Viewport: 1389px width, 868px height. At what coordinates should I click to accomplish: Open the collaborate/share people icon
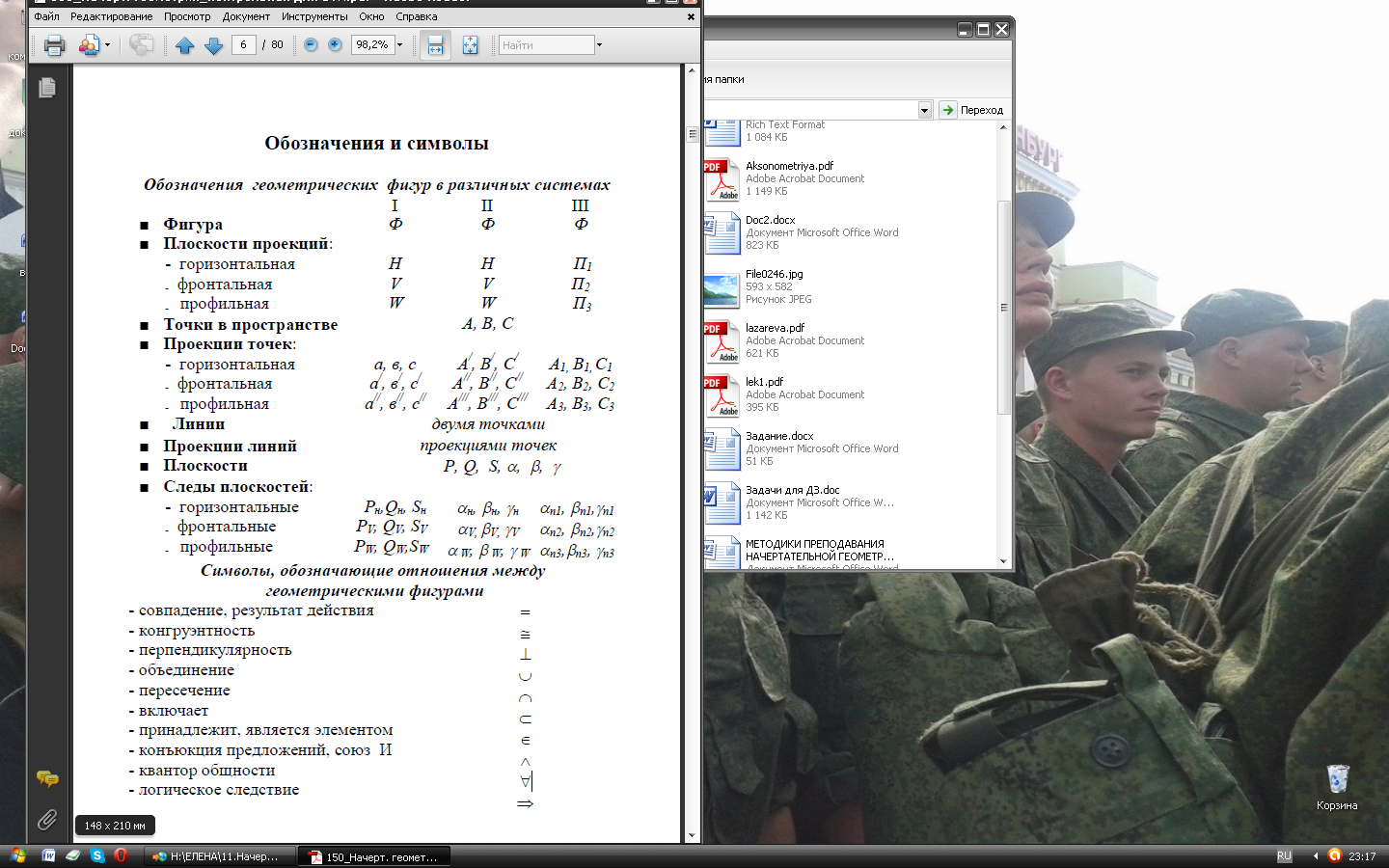pos(89,45)
